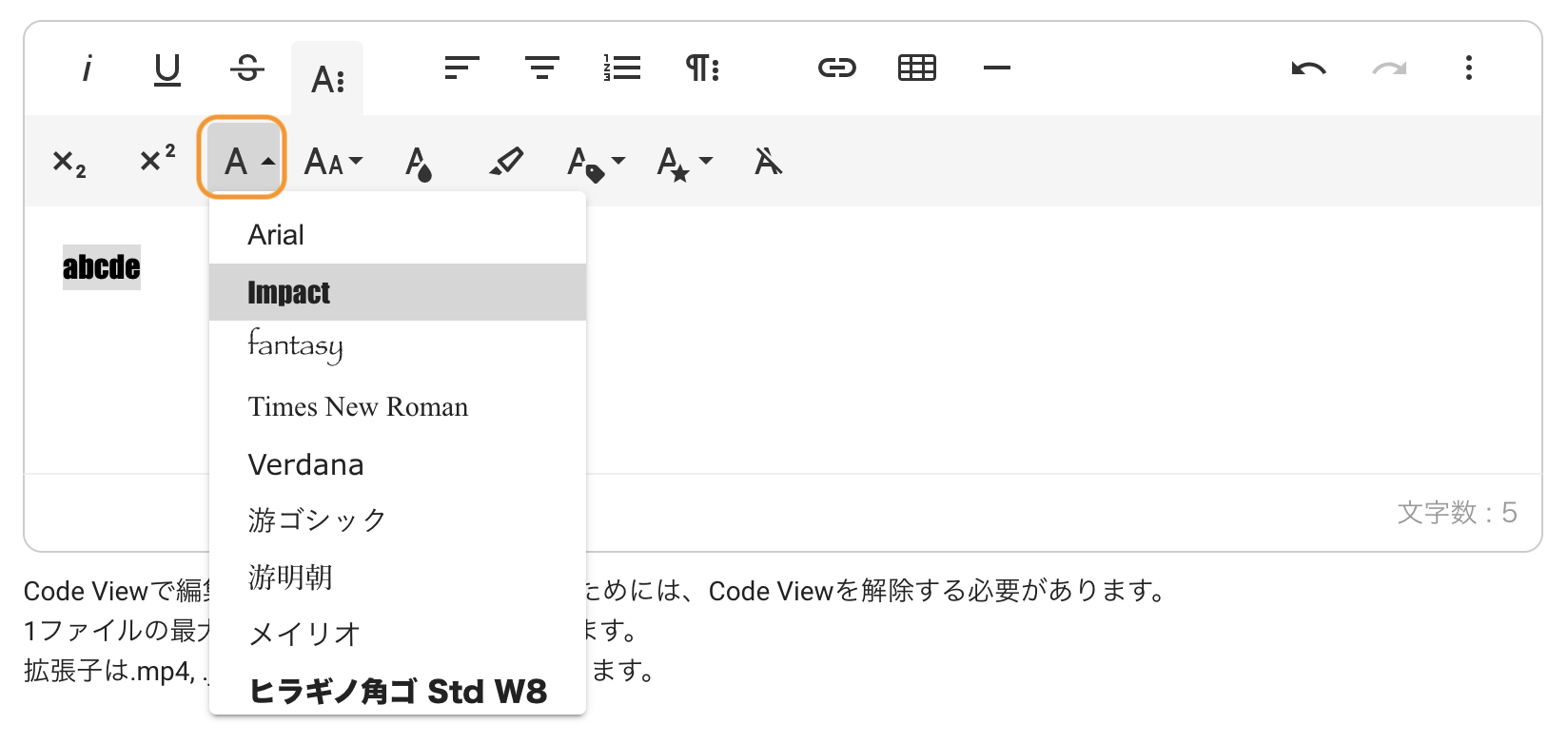Open the three-dot more options menu
Image resolution: width=1568 pixels, height=744 pixels.
coord(1469,69)
